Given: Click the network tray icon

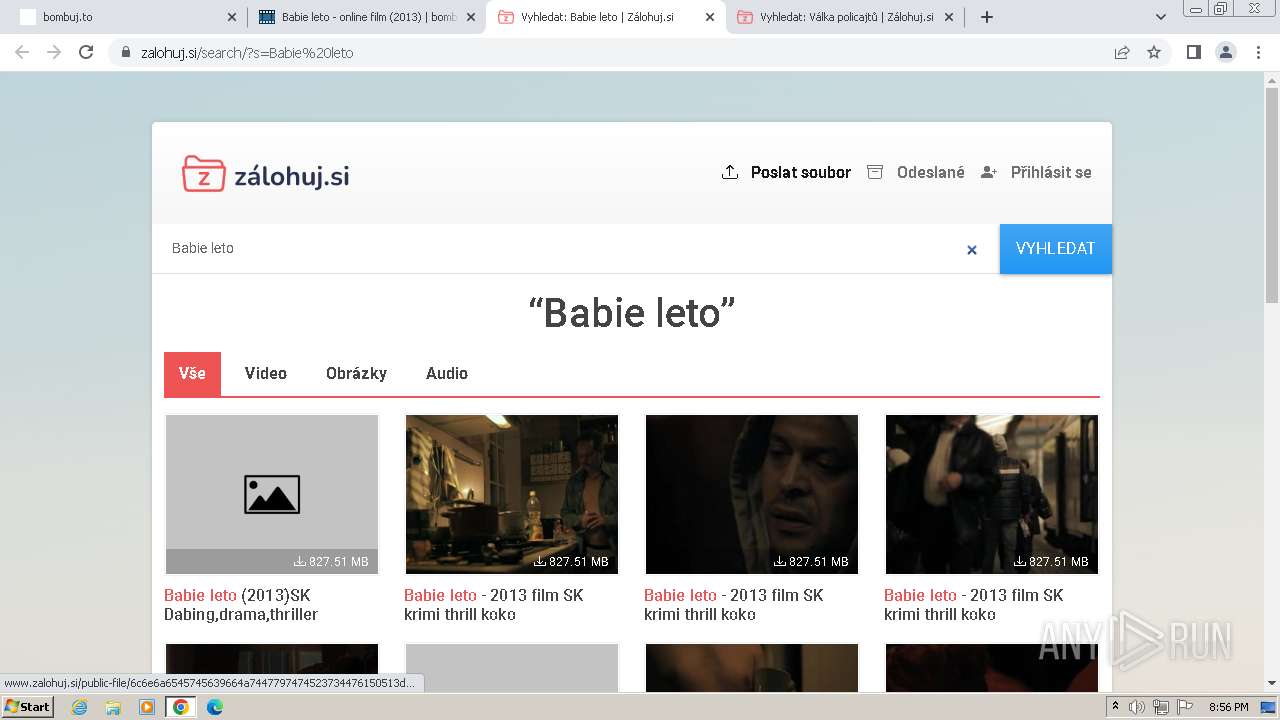Looking at the screenshot, I should [x=1161, y=707].
